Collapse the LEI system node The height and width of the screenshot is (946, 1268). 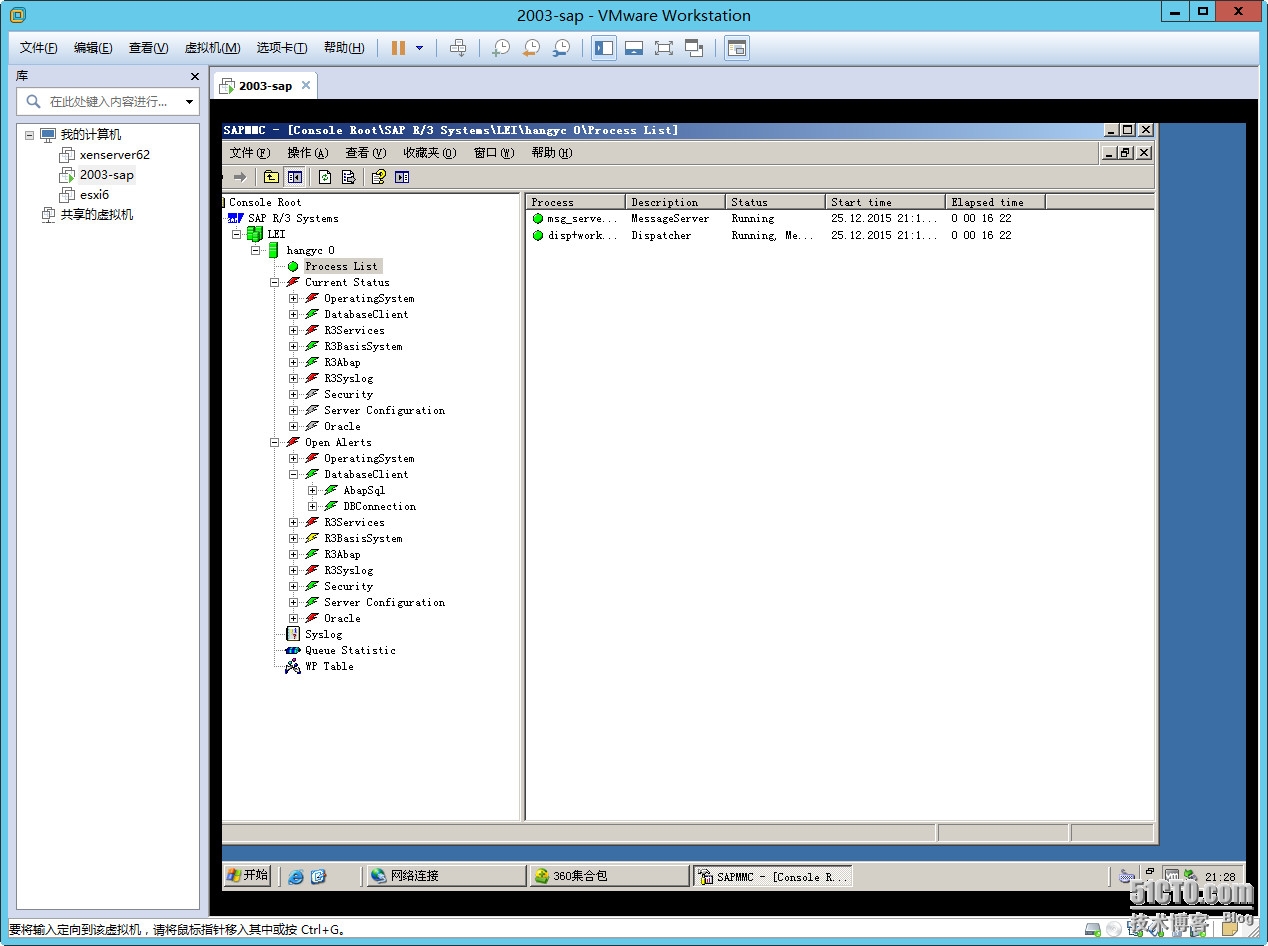[x=237, y=234]
